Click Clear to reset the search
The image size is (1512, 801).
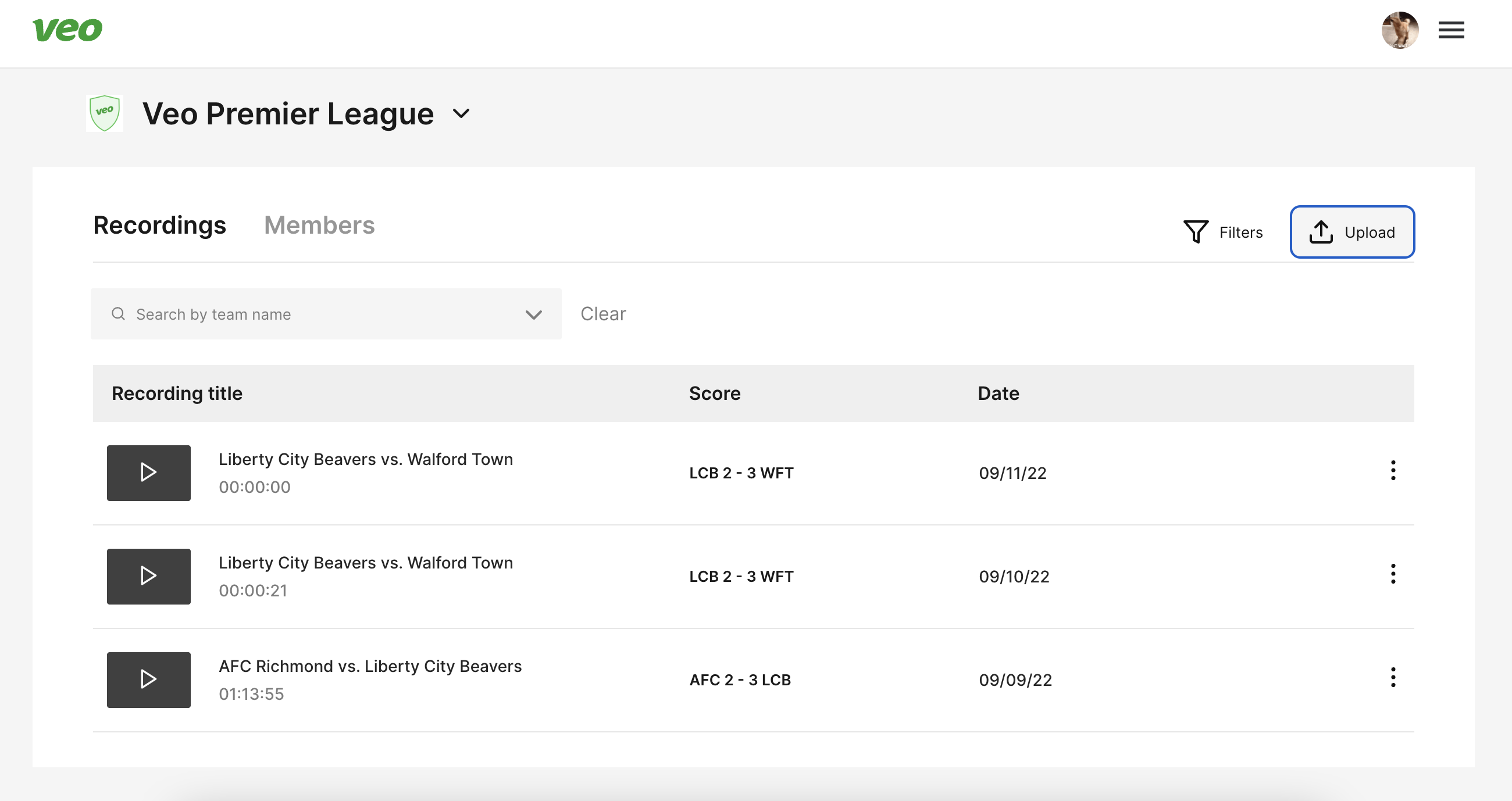click(x=603, y=314)
